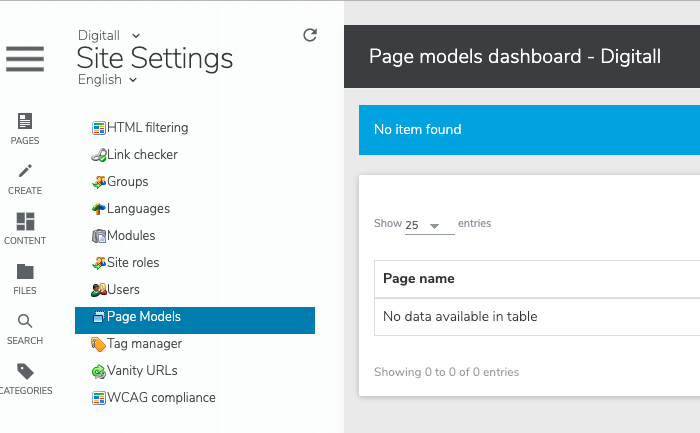The width and height of the screenshot is (700, 433).
Task: Click the Tag manager orange tag icon
Action: 99,344
